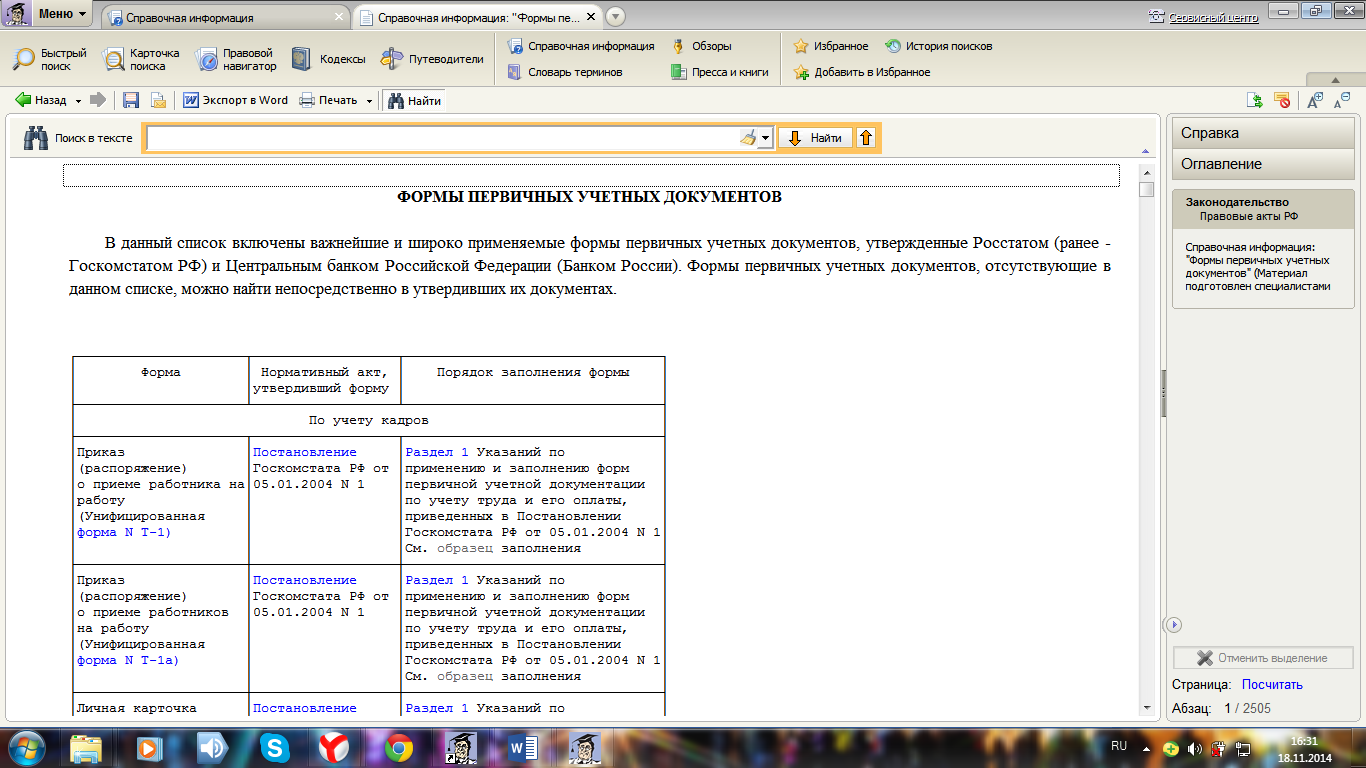Click the save floppy disk icon
This screenshot has height=768, width=1366.
click(x=130, y=100)
